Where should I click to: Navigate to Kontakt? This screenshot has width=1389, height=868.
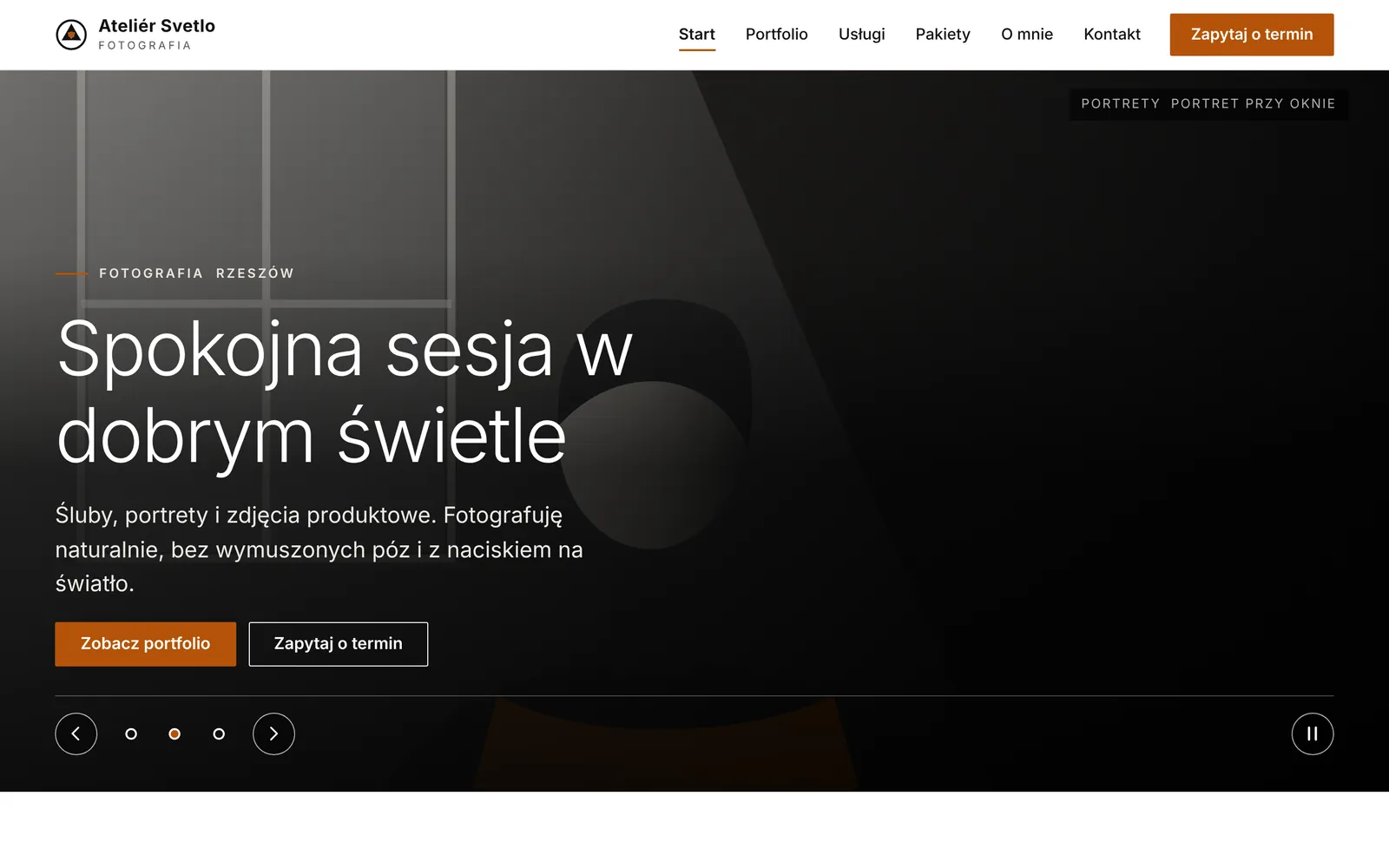tap(1112, 35)
